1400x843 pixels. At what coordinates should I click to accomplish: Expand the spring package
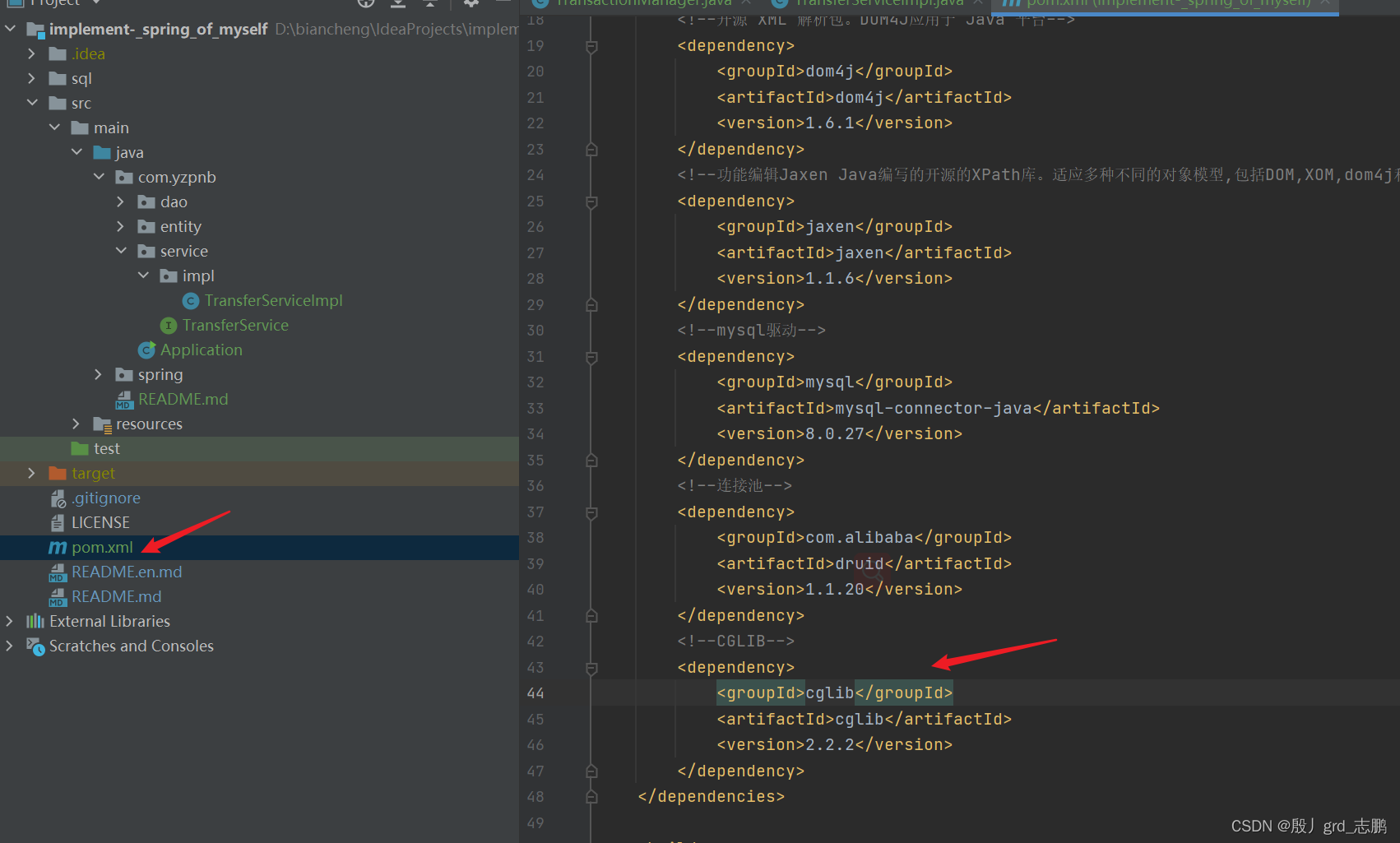tap(98, 375)
